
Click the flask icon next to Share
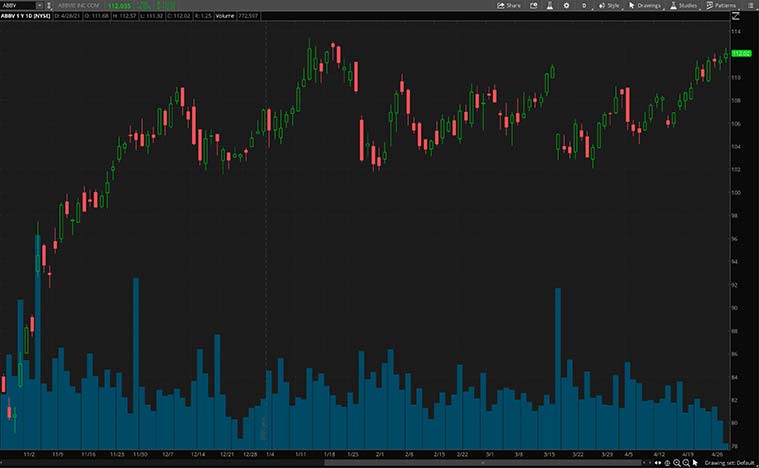[550, 5]
